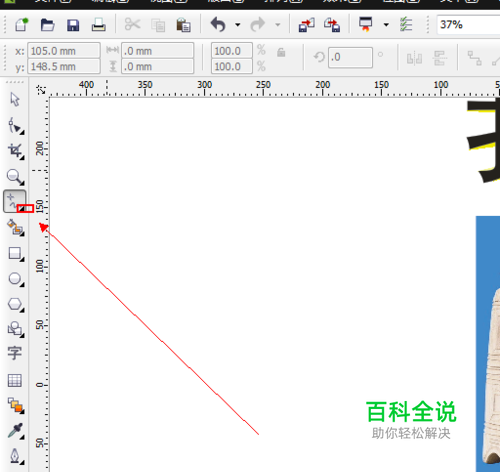Click the ruler origin corner icon
Image resolution: width=500 pixels, height=472 pixels.
click(x=41, y=90)
